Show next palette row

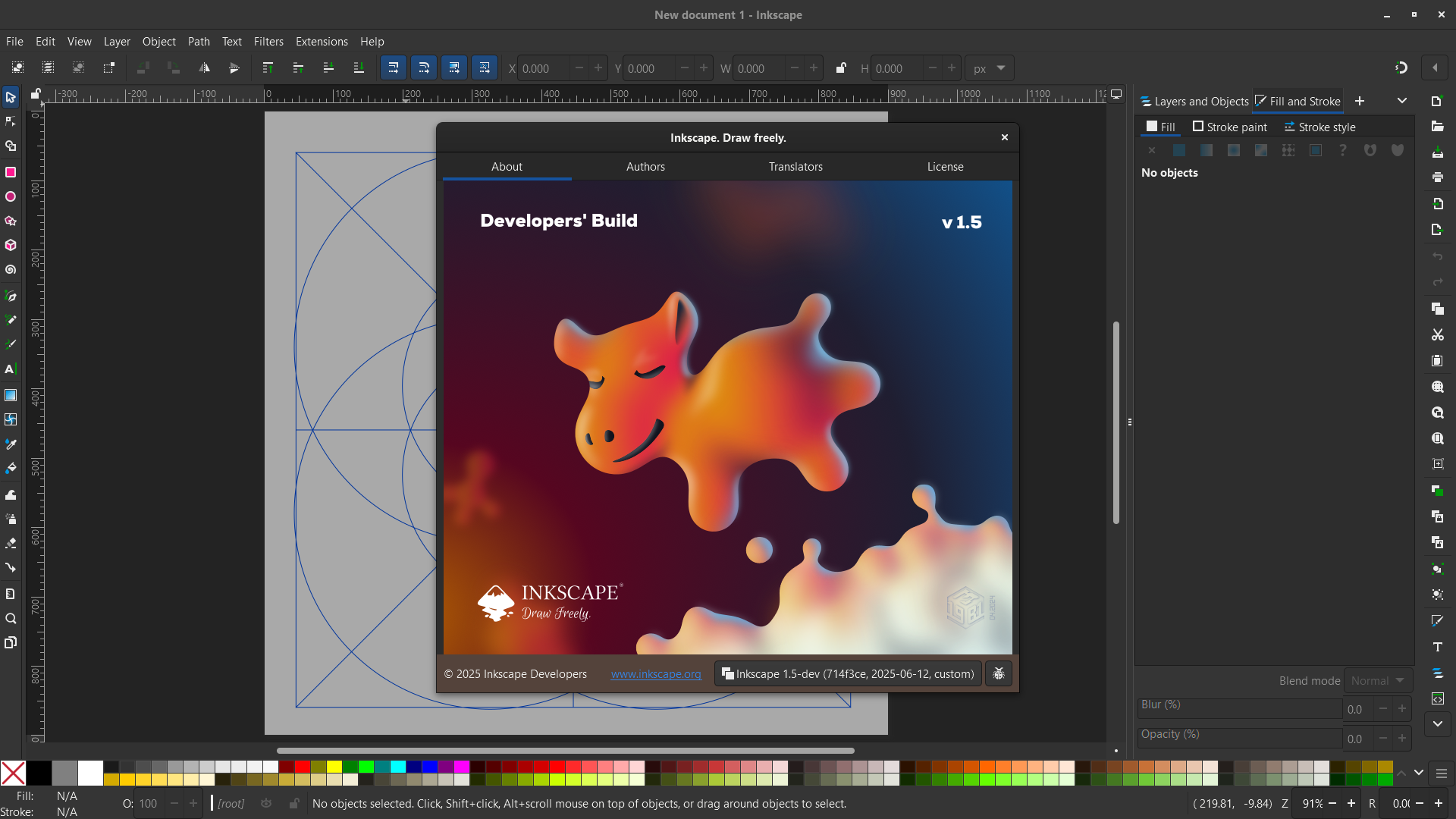point(1419,773)
